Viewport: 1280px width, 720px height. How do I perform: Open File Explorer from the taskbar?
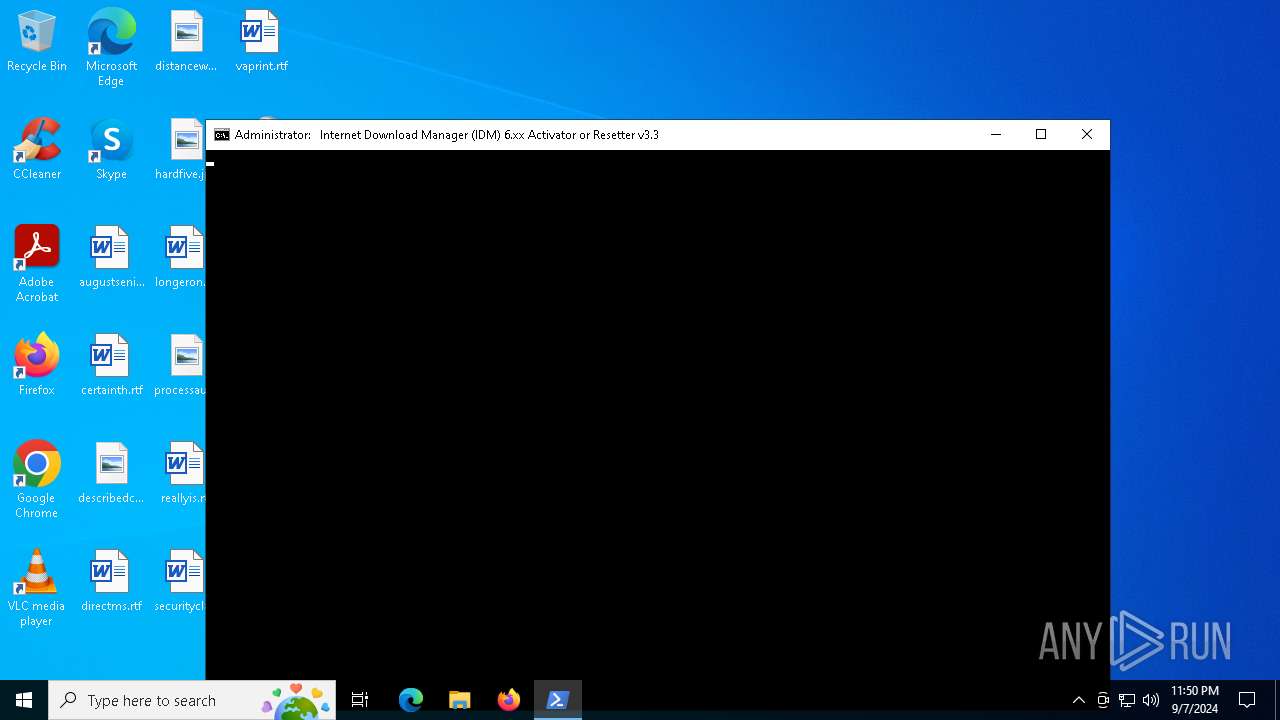tap(460, 700)
